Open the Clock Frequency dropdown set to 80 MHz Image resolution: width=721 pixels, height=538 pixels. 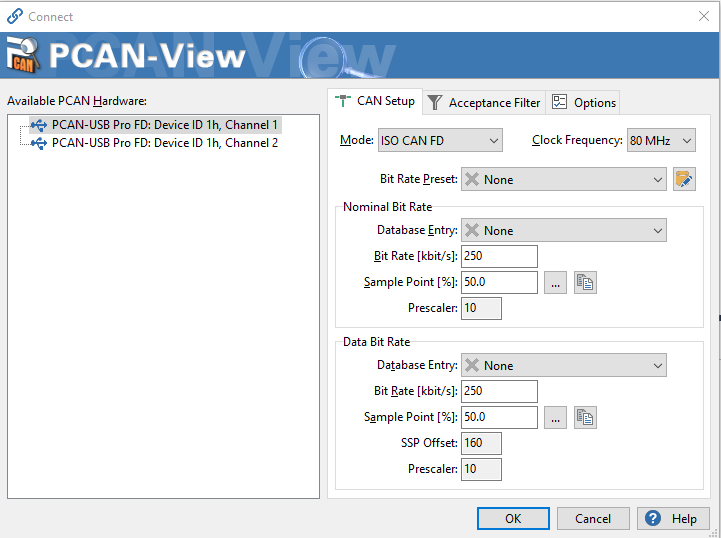point(661,140)
